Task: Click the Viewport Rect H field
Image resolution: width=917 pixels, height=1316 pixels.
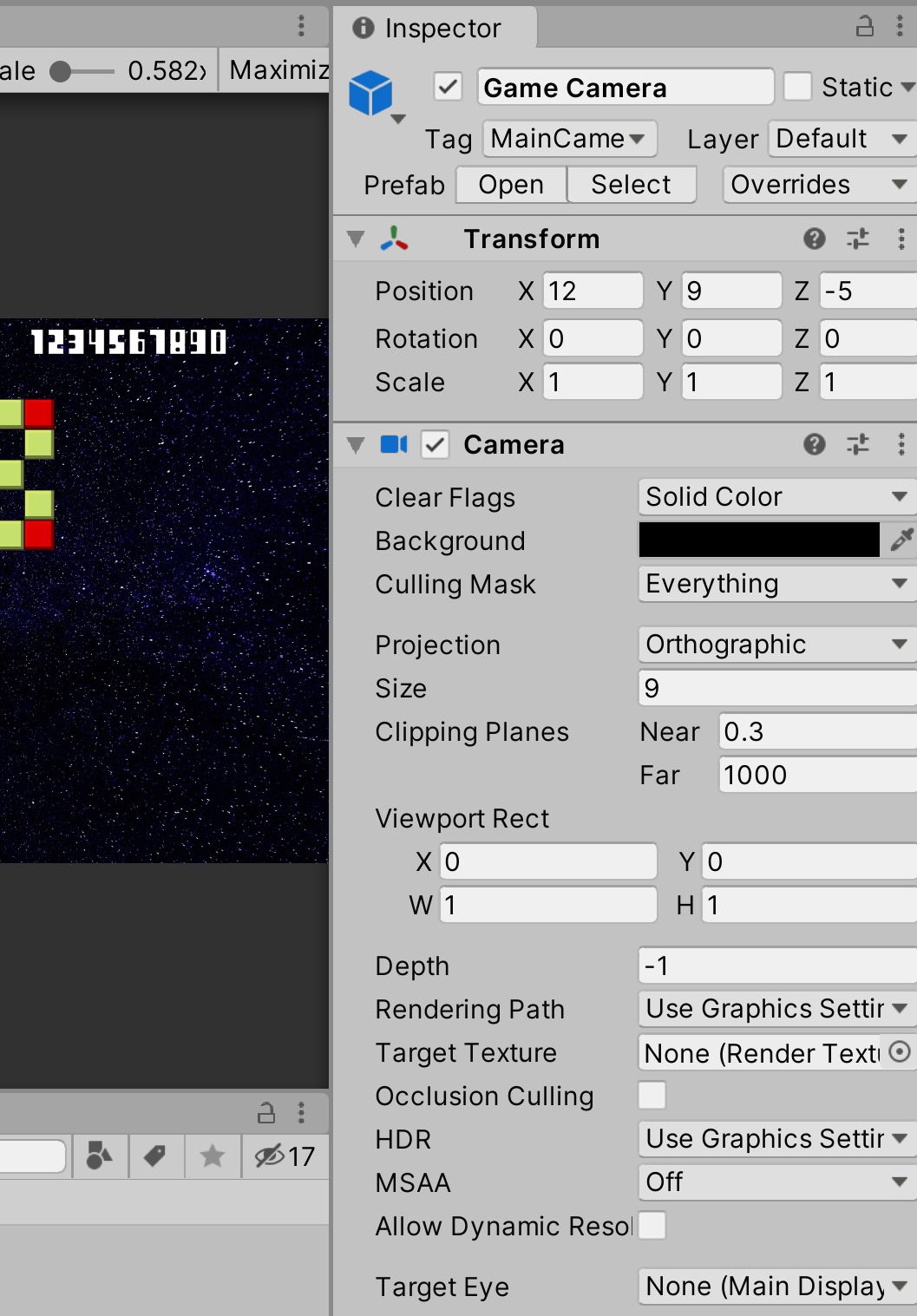Action: click(x=809, y=905)
